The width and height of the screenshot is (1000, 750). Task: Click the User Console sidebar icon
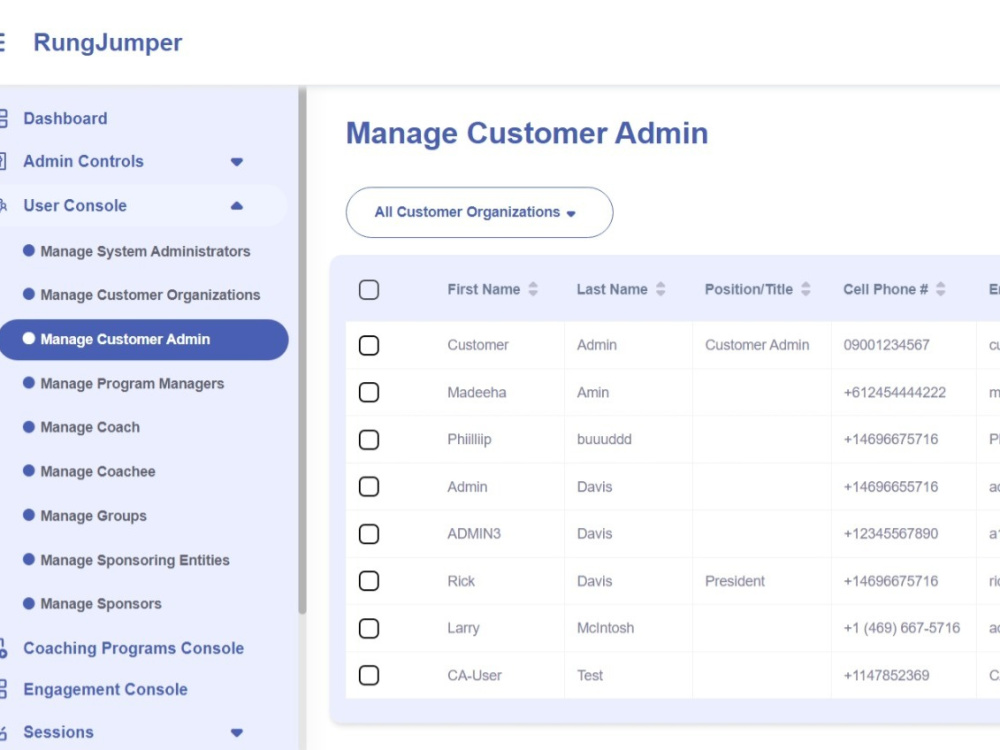pos(3,205)
